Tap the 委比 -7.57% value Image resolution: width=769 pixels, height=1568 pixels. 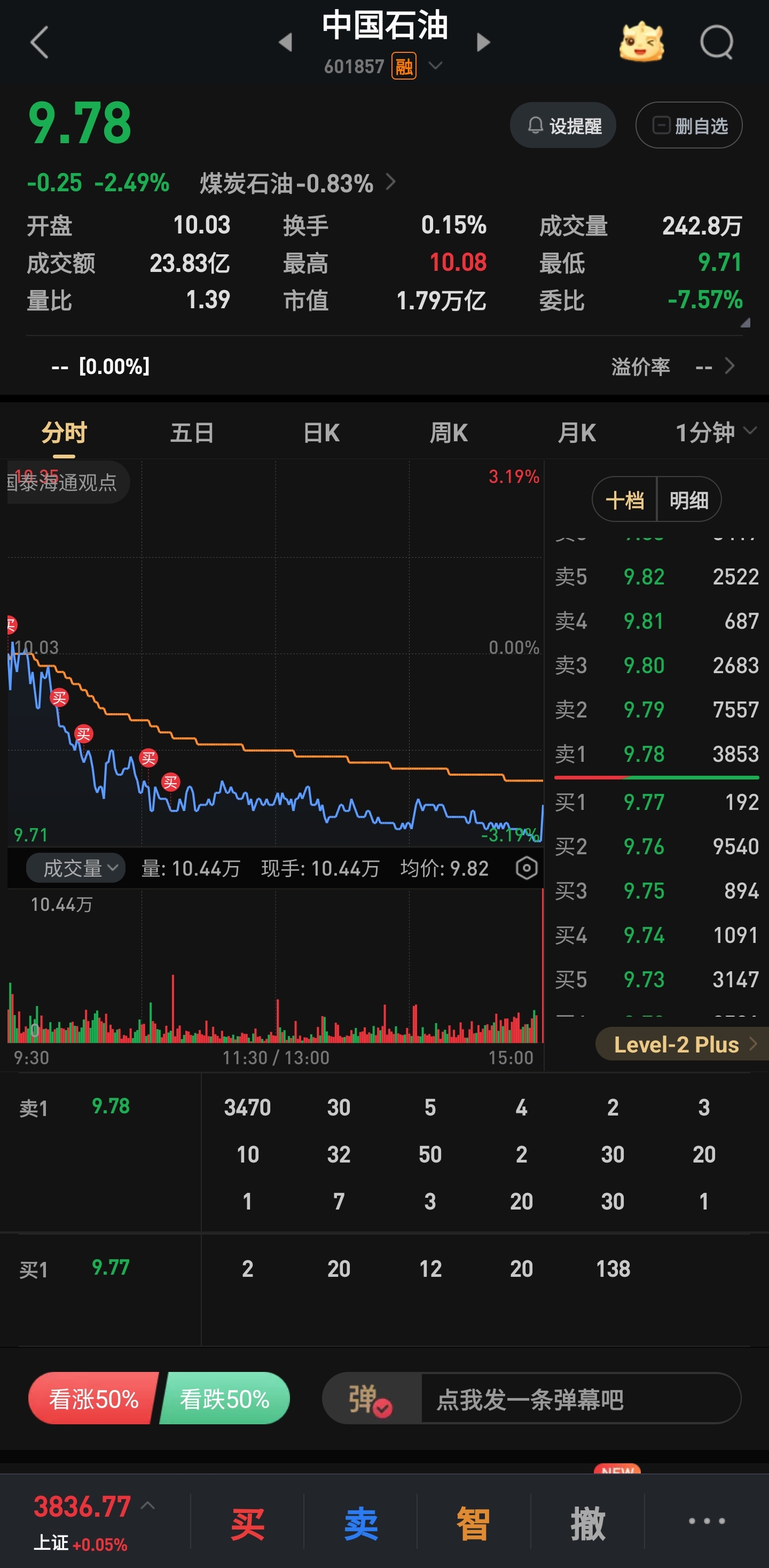click(704, 300)
